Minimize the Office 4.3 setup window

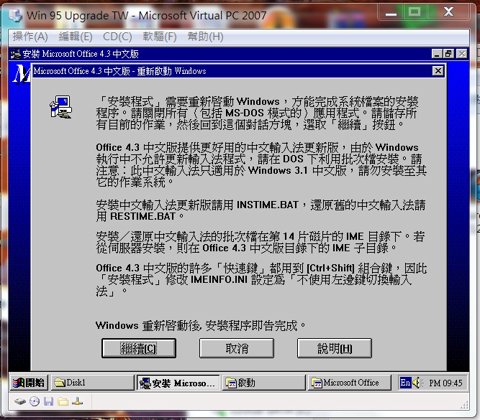point(437,54)
